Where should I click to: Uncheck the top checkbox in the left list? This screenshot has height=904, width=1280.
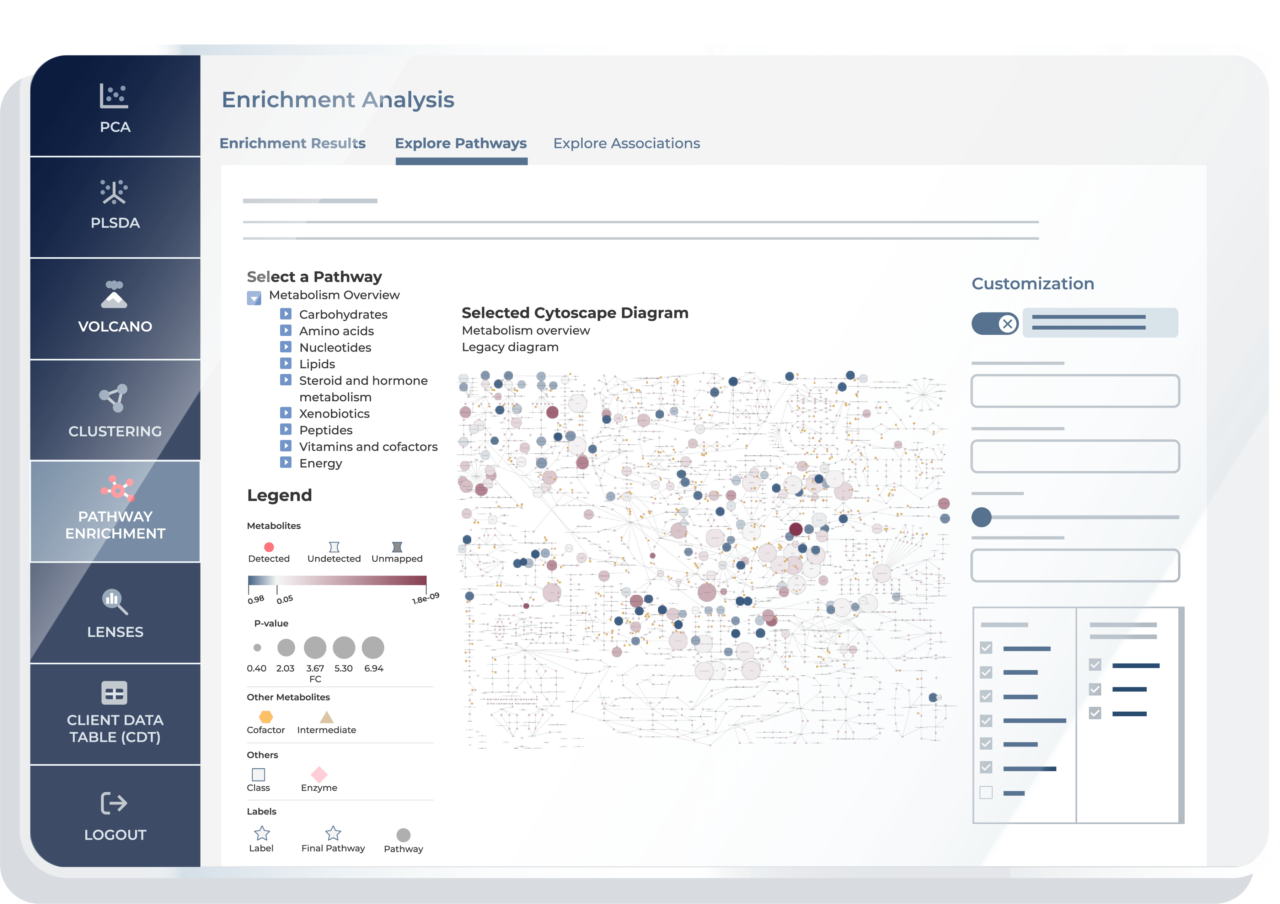pyautogui.click(x=986, y=647)
